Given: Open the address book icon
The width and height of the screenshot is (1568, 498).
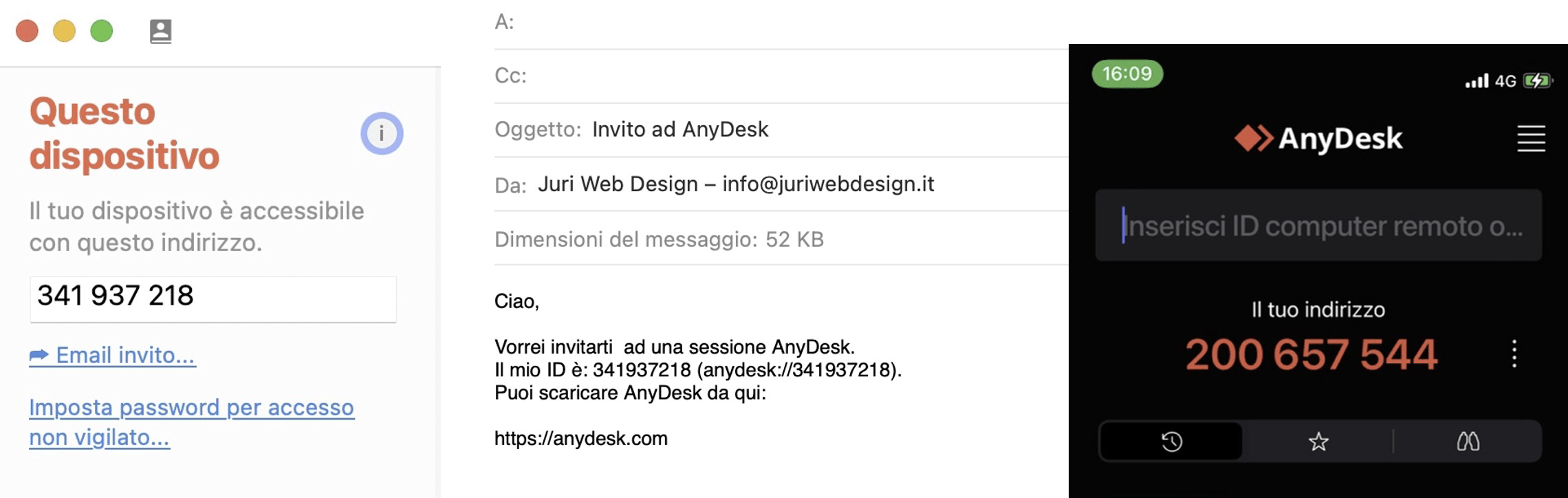Looking at the screenshot, I should tap(160, 32).
